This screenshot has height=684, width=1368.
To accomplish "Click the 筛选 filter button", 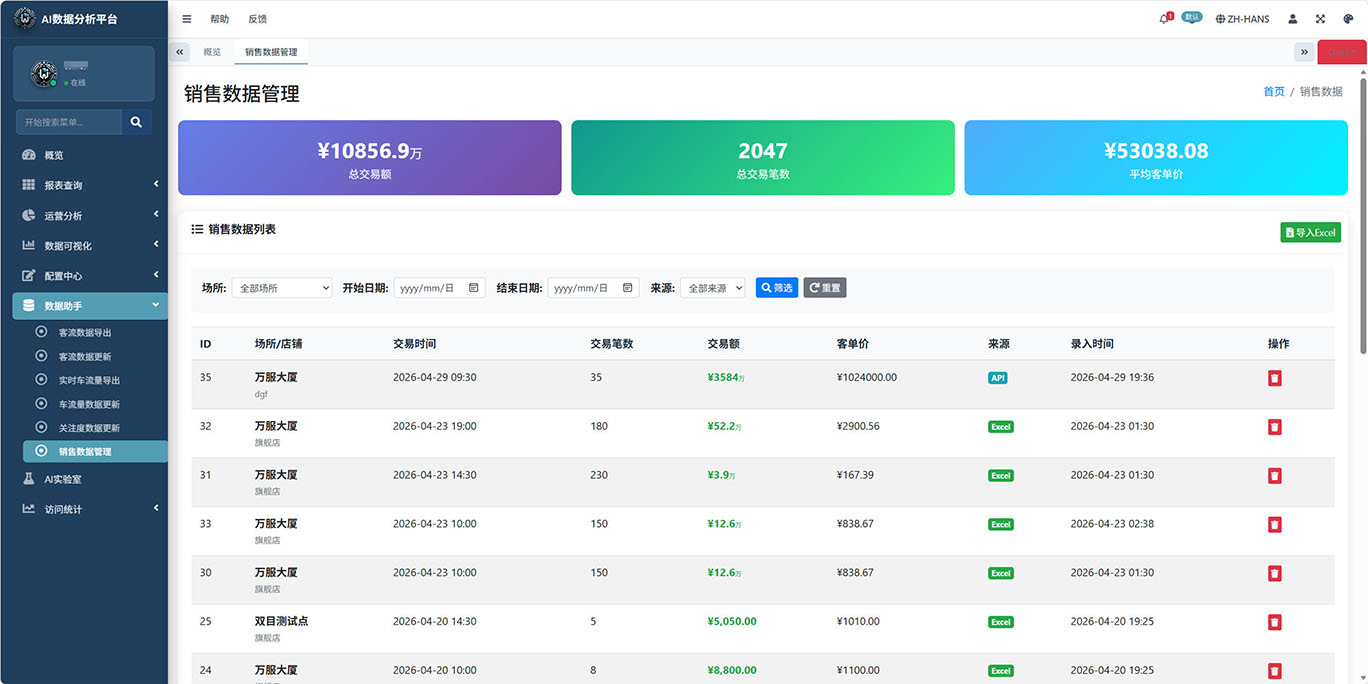I will point(777,288).
